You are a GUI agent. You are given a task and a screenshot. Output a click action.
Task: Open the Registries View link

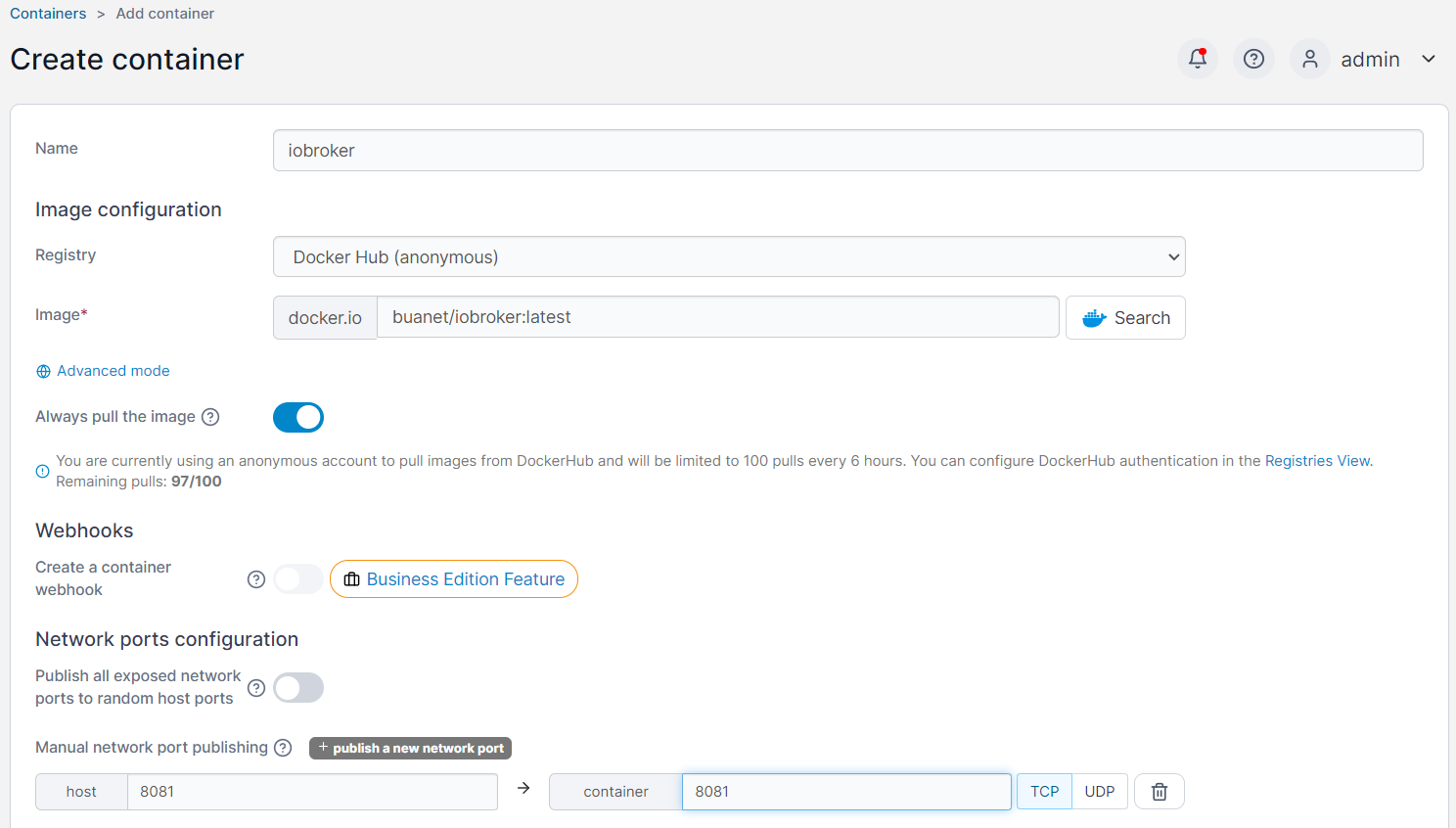coord(1317,461)
